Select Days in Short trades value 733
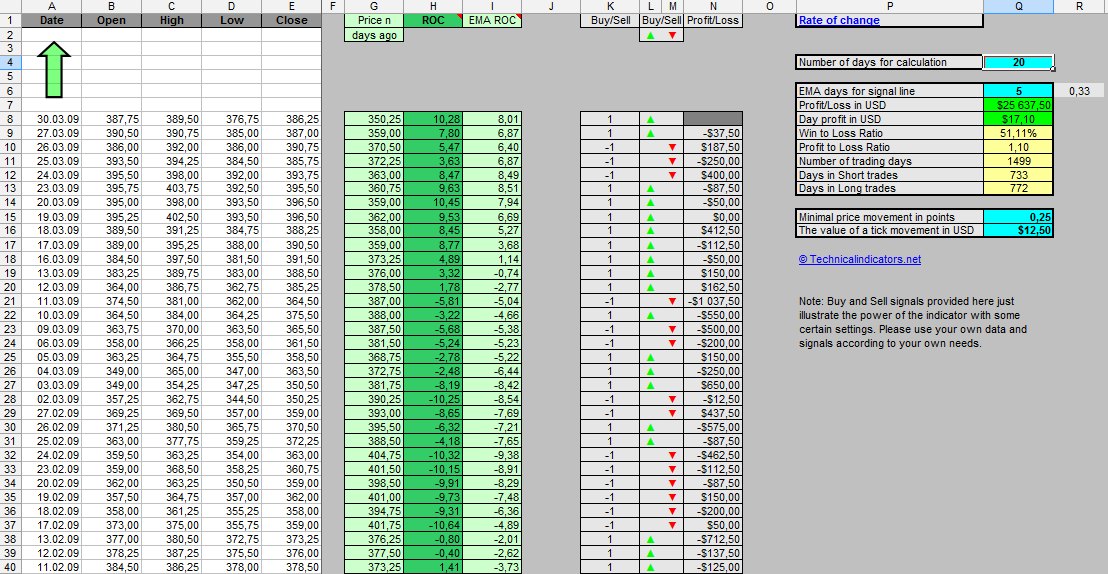 point(1018,175)
